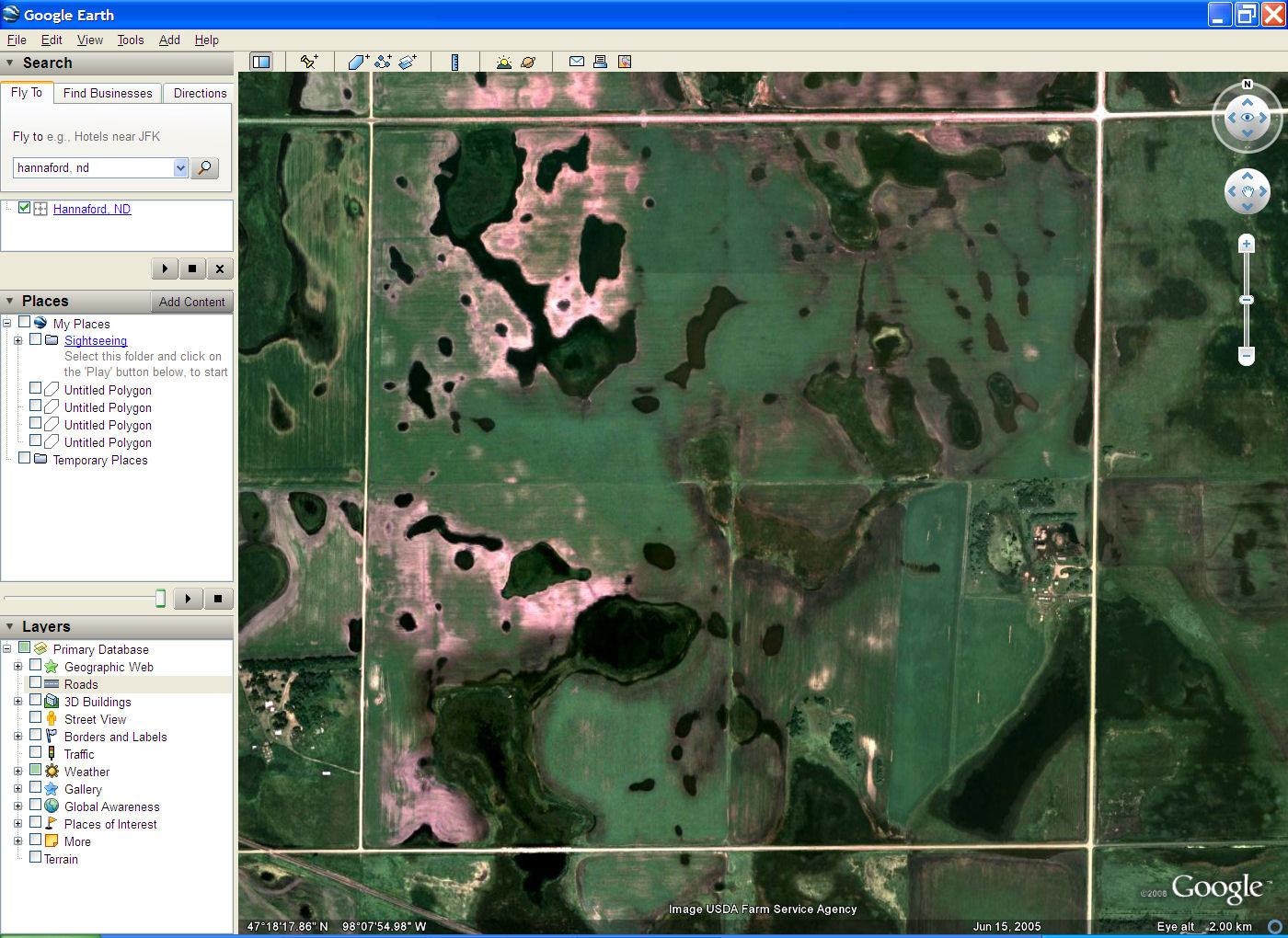Viewport: 1288px width, 938px height.
Task: Switch to Directions tab
Action: (x=200, y=93)
